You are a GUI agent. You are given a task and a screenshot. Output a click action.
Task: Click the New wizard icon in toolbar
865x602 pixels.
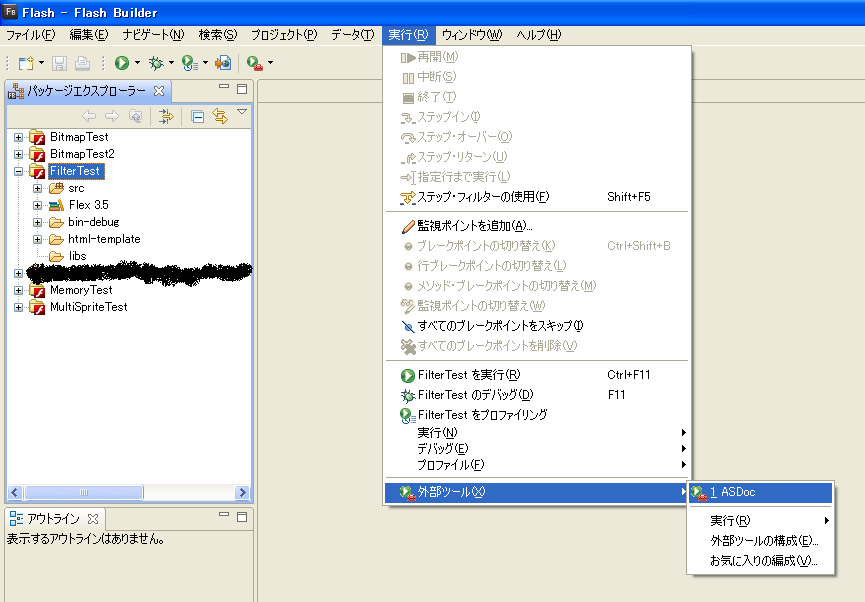pos(26,63)
